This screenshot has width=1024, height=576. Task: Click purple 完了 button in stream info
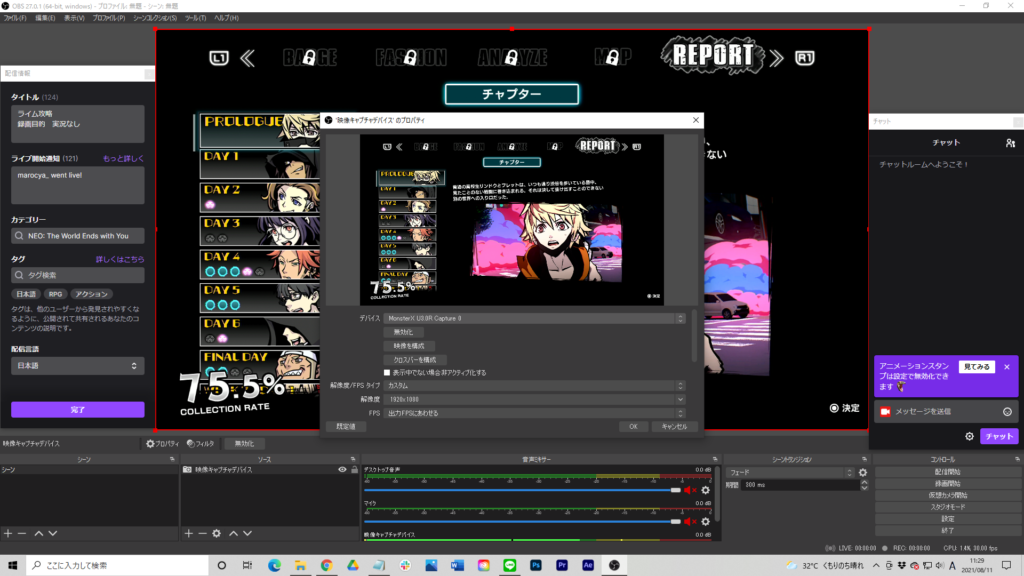(x=78, y=409)
